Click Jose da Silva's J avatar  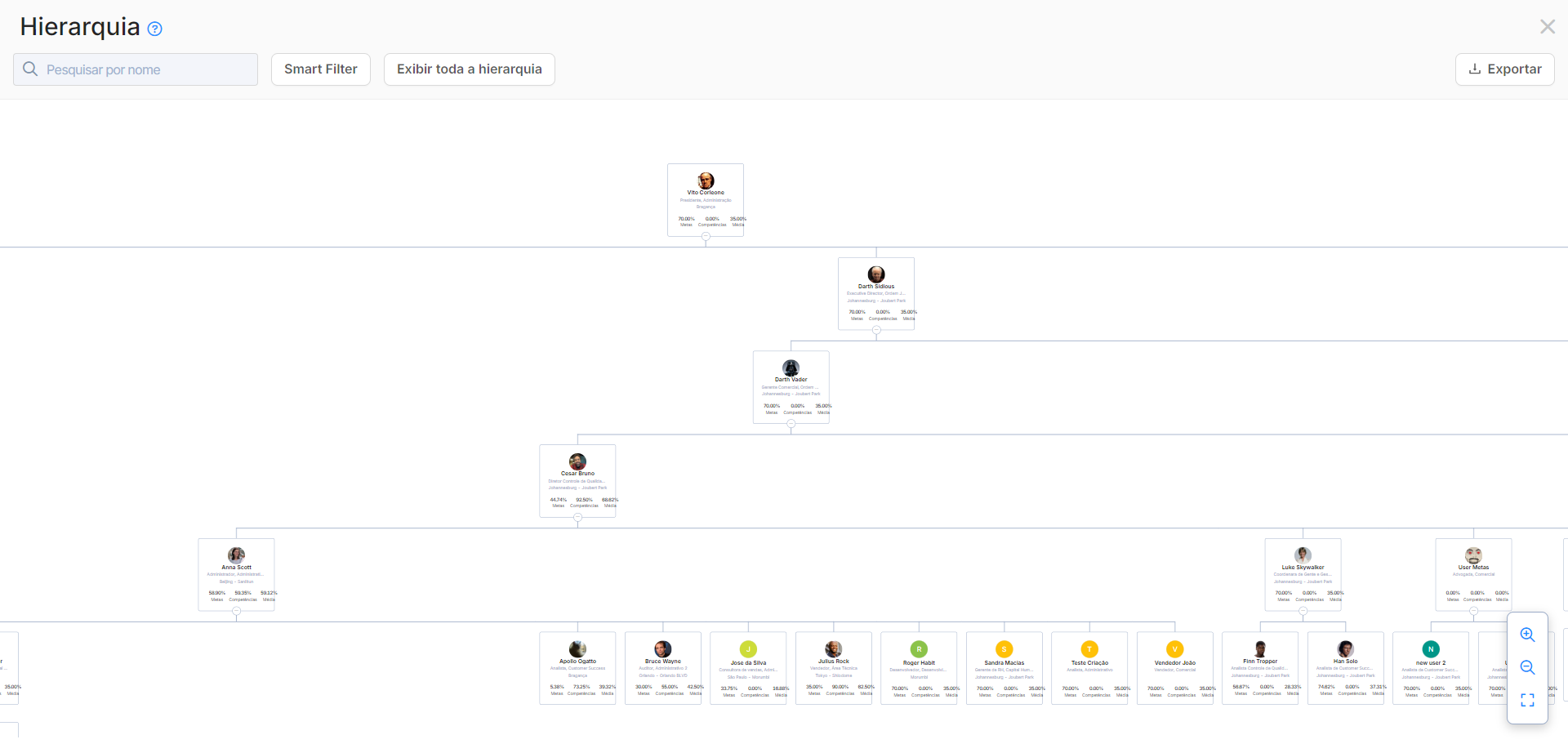(748, 649)
